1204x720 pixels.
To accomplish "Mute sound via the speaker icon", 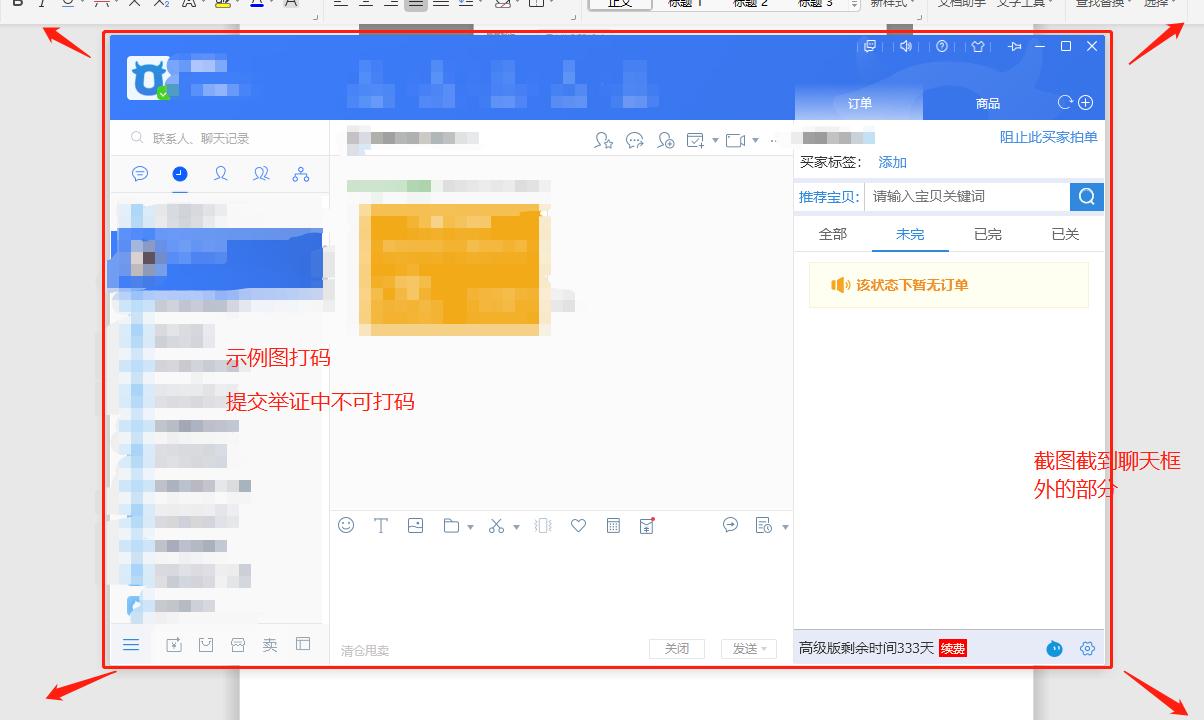I will 906,46.
